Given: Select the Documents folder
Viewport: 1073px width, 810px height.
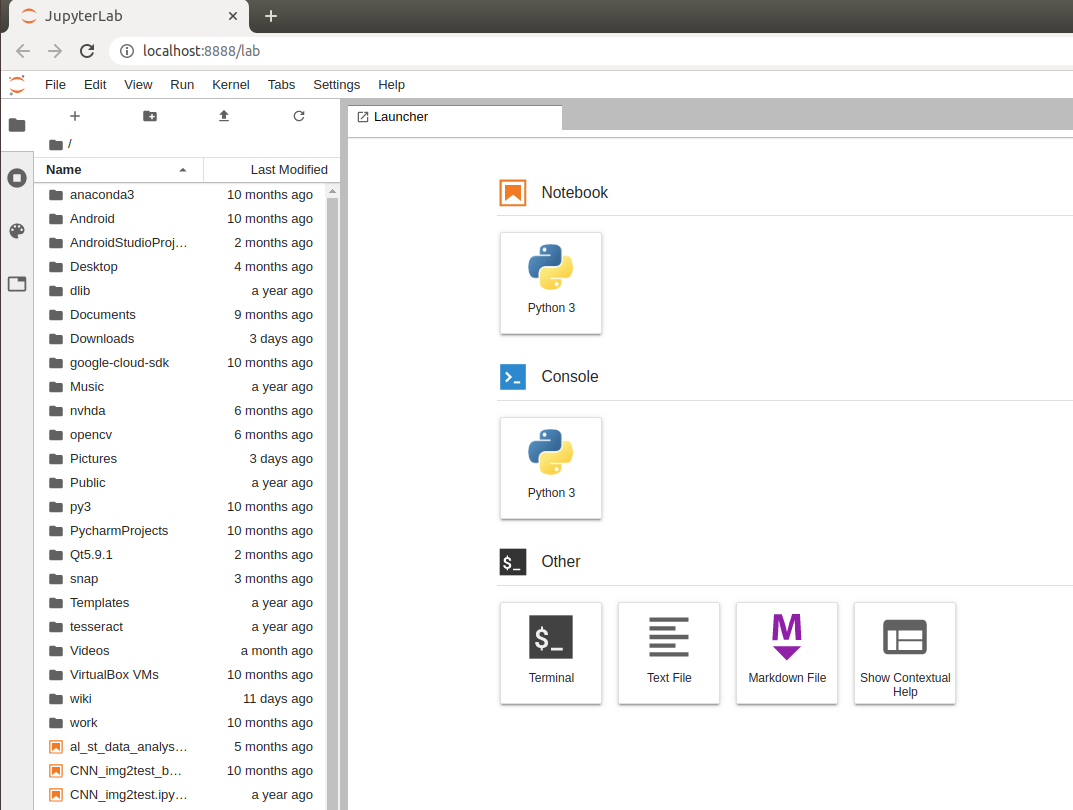Looking at the screenshot, I should (181, 315).
